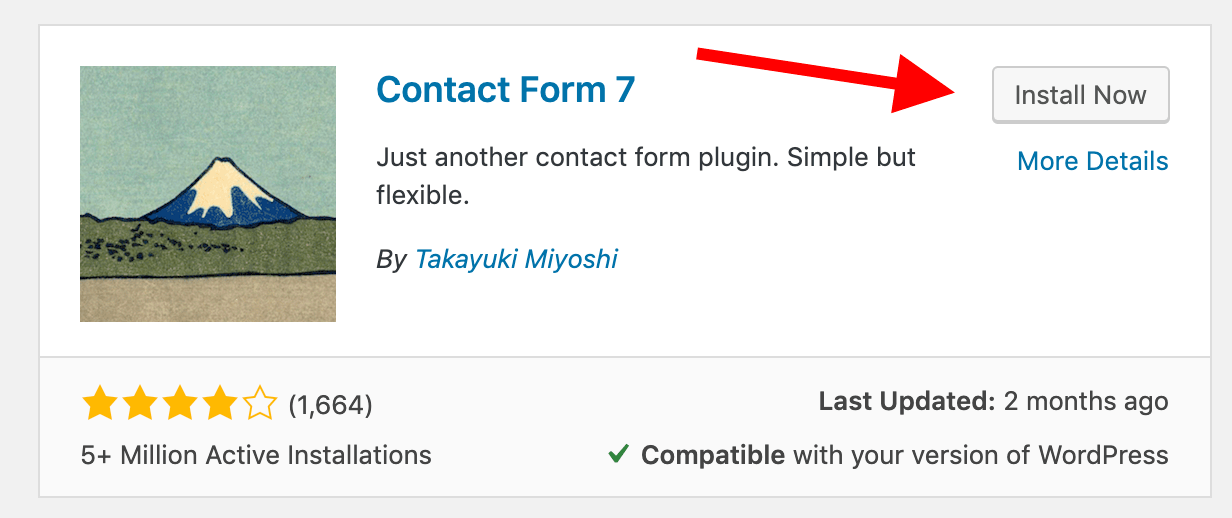Select the 5+ Million Active Installations text
1232x518 pixels.
coord(256,456)
